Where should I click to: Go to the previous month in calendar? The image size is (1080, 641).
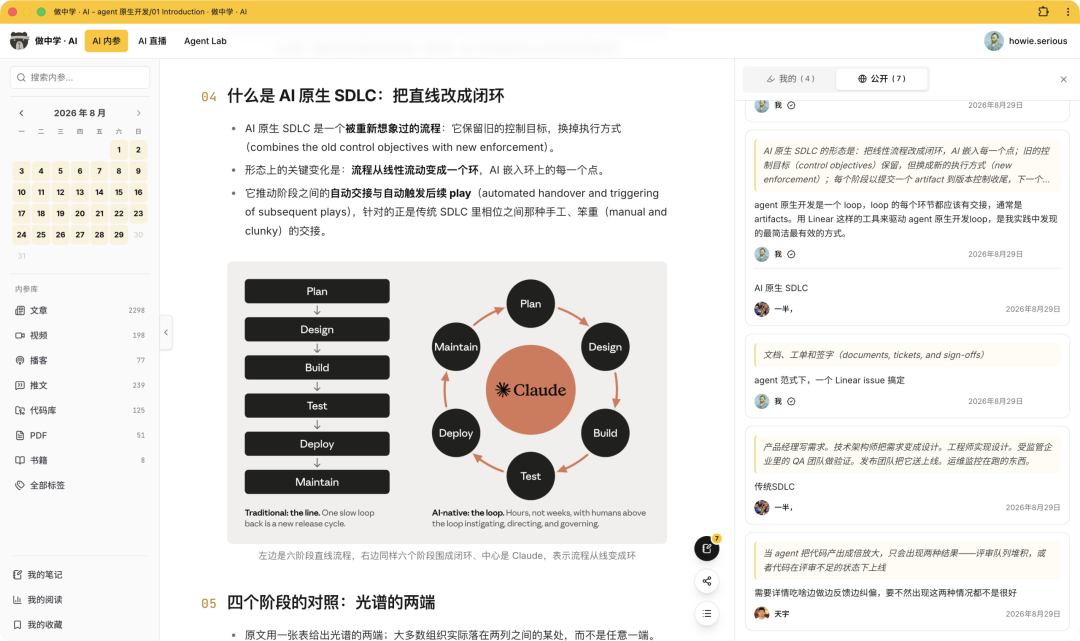(x=21, y=113)
